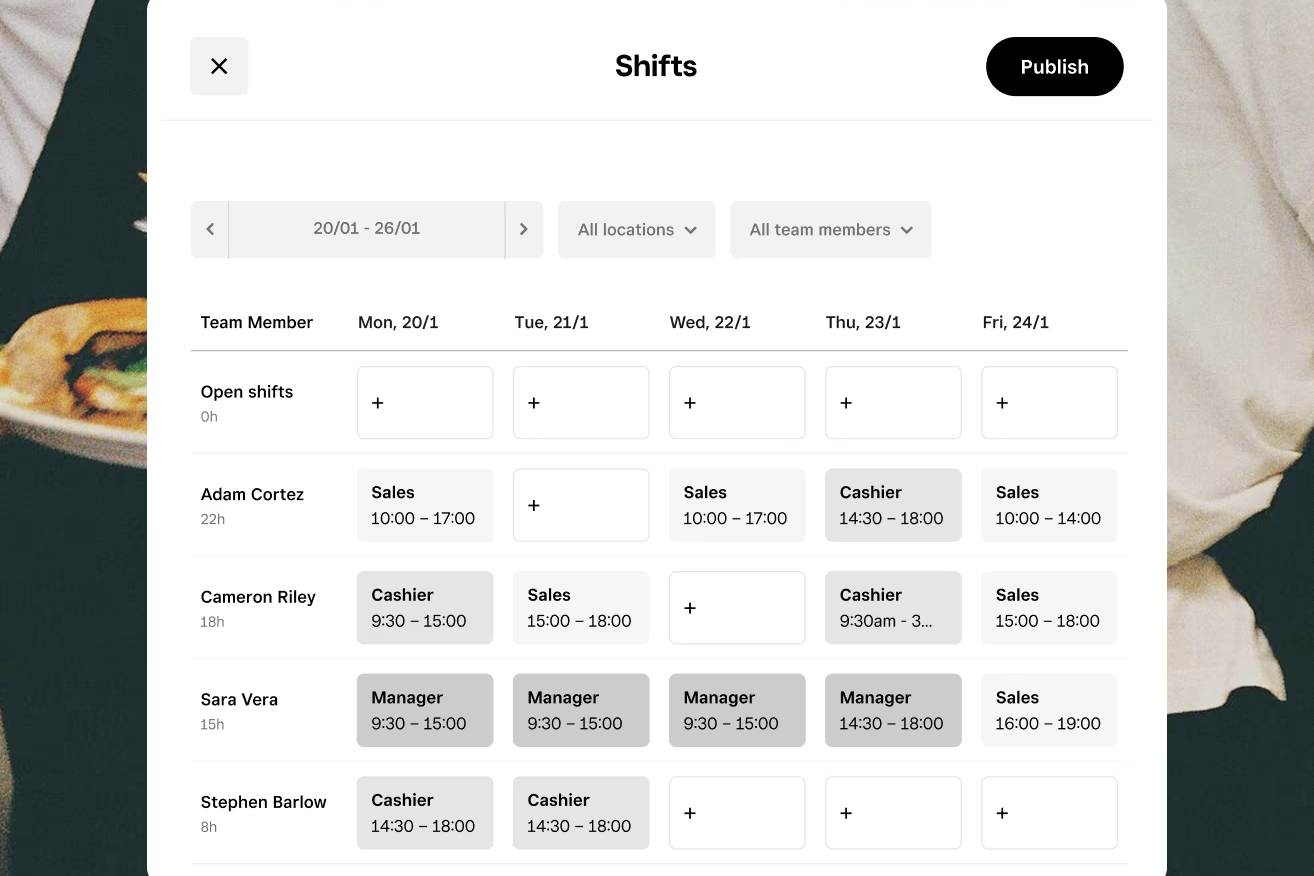This screenshot has height=876, width=1314.
Task: Go to the next week
Action: (x=523, y=229)
